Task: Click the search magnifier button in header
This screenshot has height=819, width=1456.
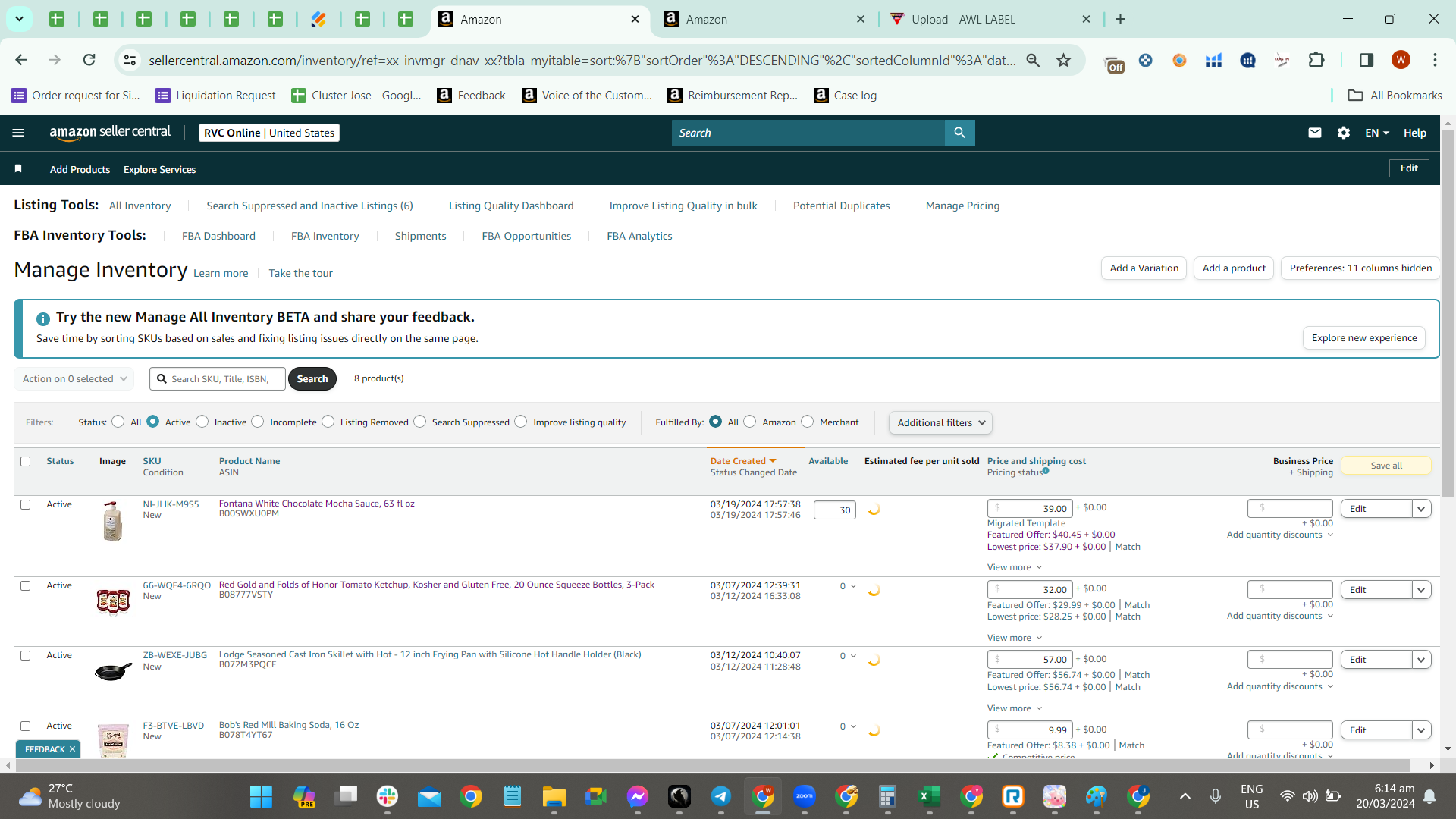Action: point(959,133)
